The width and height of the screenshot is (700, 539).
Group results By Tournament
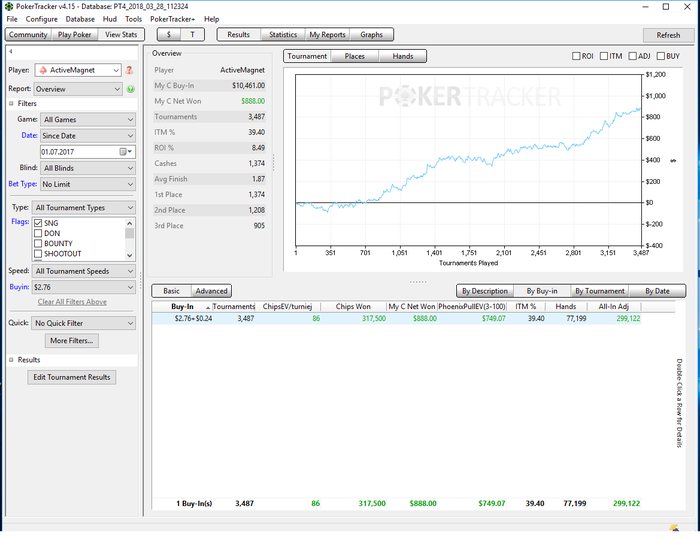pyautogui.click(x=600, y=291)
